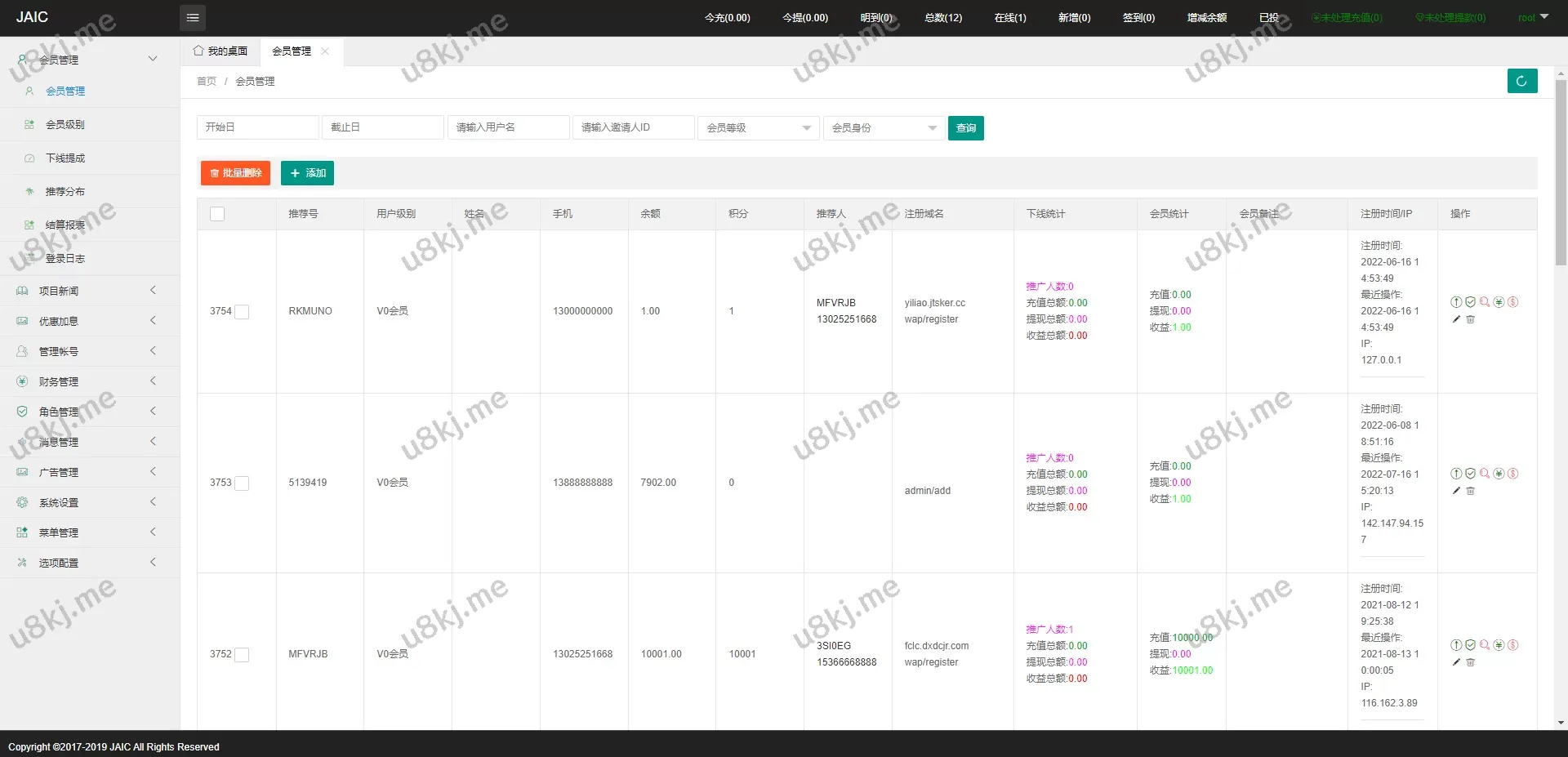This screenshot has height=757, width=1568.
Task: Click the 请输入用户名 input field
Action: coord(508,128)
